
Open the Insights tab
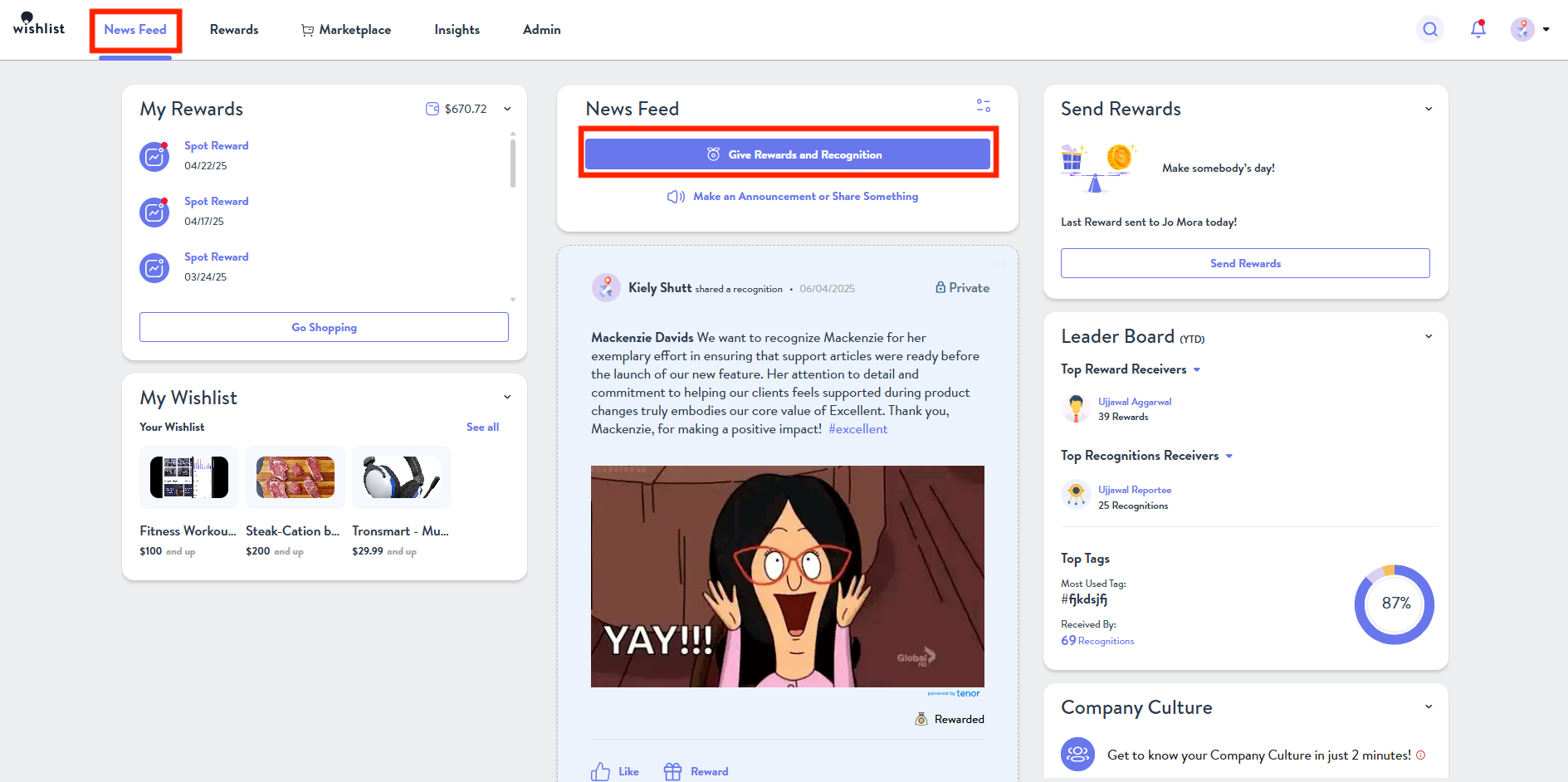point(457,30)
